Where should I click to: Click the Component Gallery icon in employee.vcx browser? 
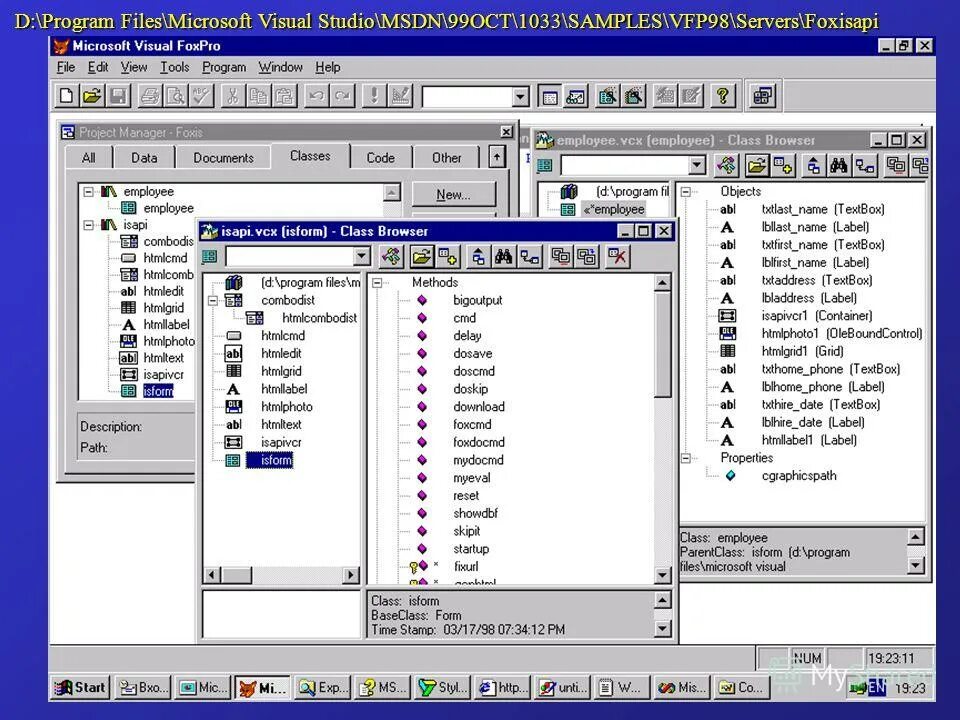pyautogui.click(x=727, y=165)
